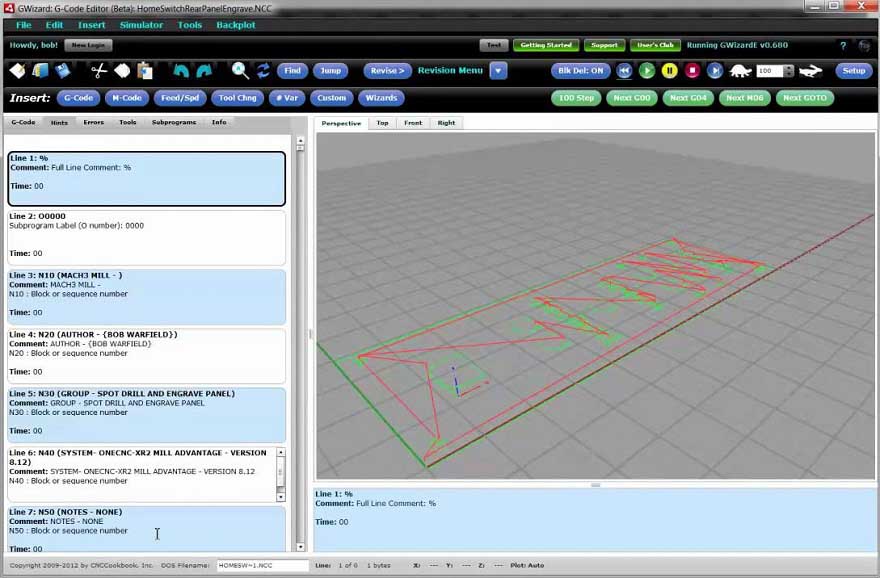Image resolution: width=880 pixels, height=578 pixels.
Task: Click the magnifying glass search icon
Action: [x=240, y=71]
